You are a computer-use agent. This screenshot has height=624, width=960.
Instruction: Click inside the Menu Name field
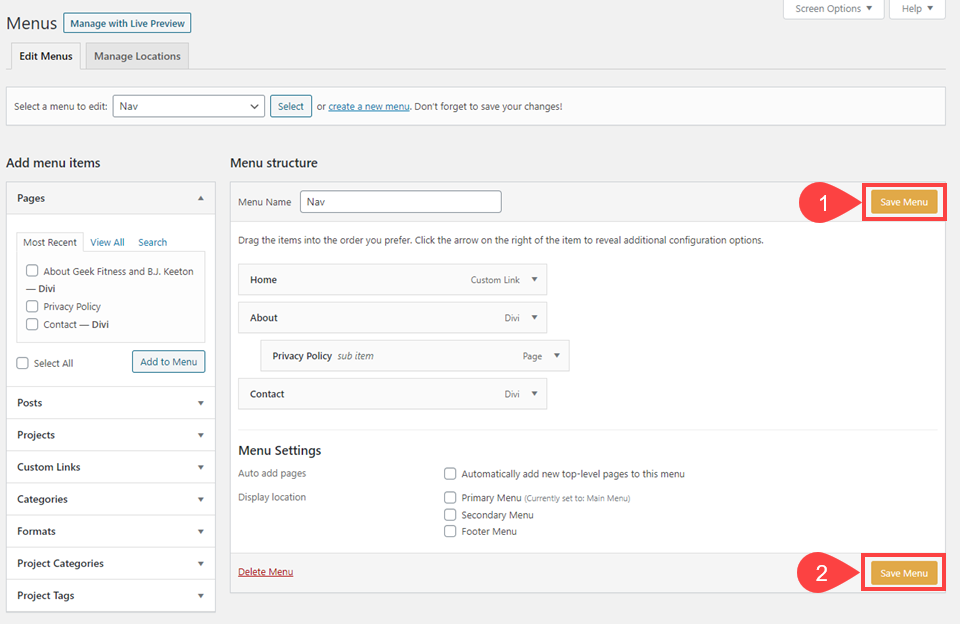click(x=400, y=201)
